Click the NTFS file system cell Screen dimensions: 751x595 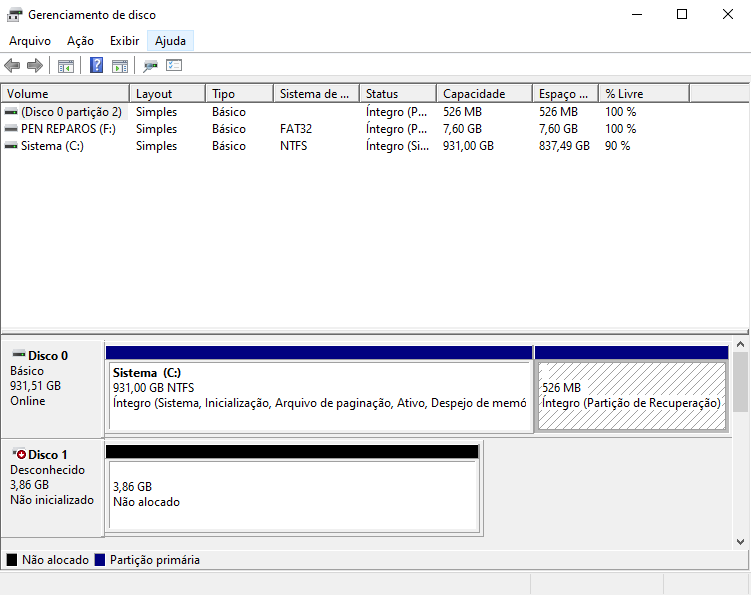[x=294, y=146]
